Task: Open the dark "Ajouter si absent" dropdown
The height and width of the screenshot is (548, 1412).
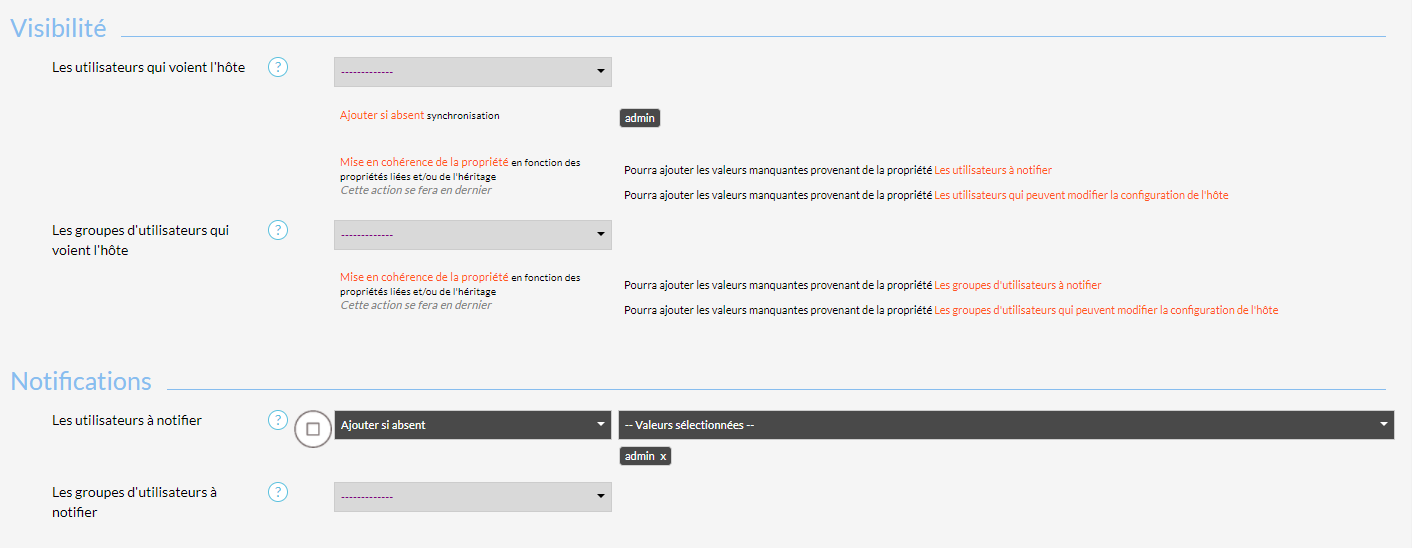Action: 472,425
